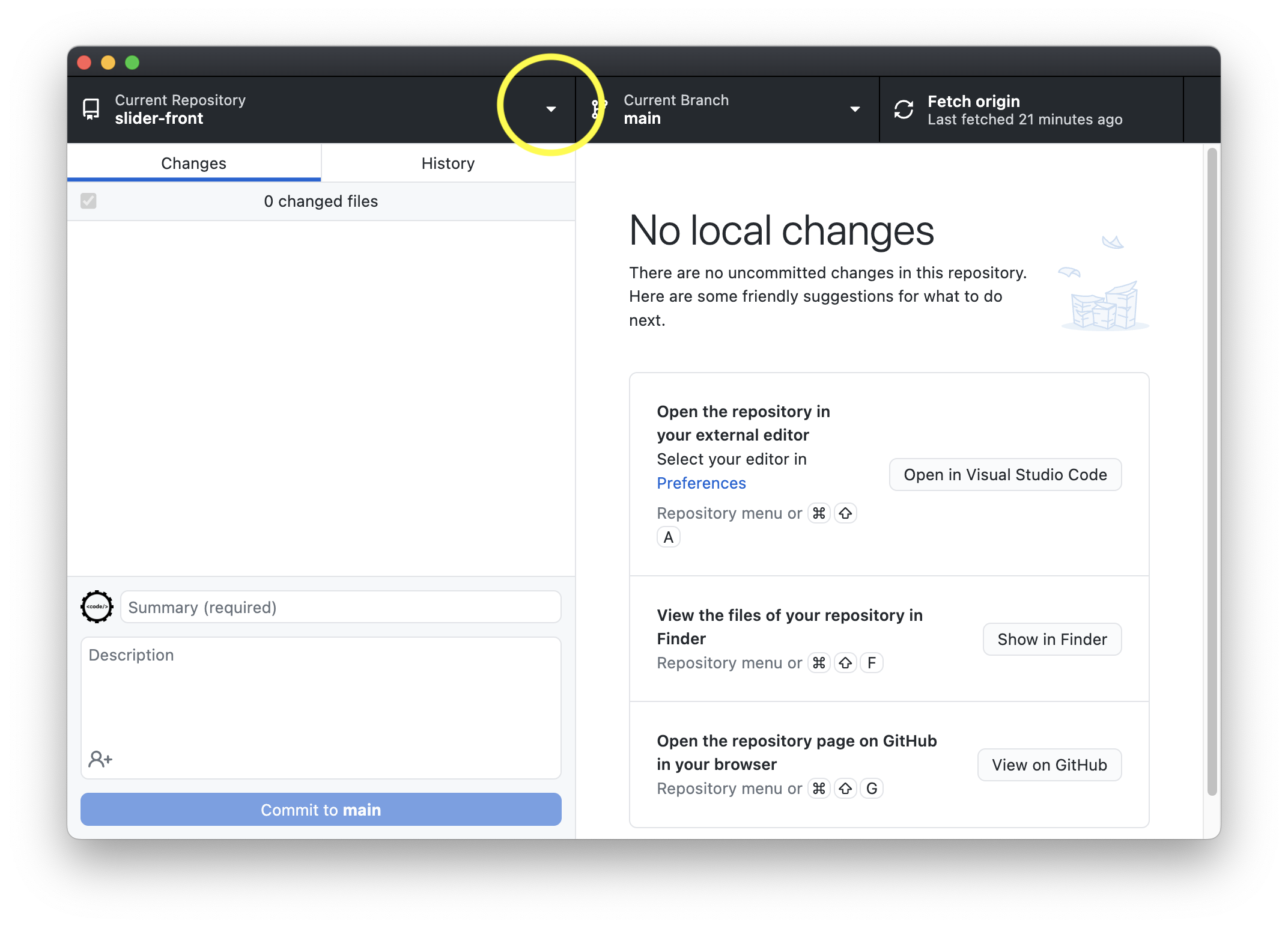1288x928 pixels.
Task: Click the add co-authors person icon
Action: click(x=100, y=759)
